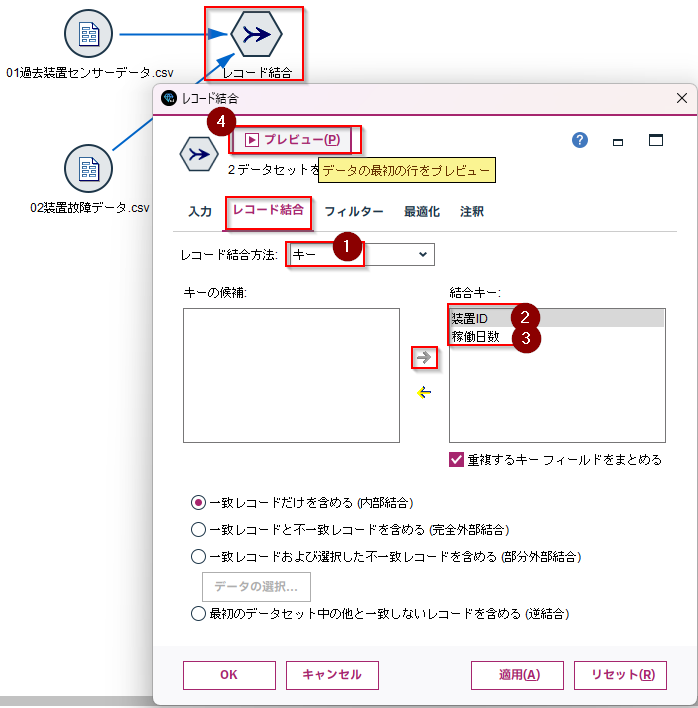Open the レコード結合方法 dropdown

point(361,255)
